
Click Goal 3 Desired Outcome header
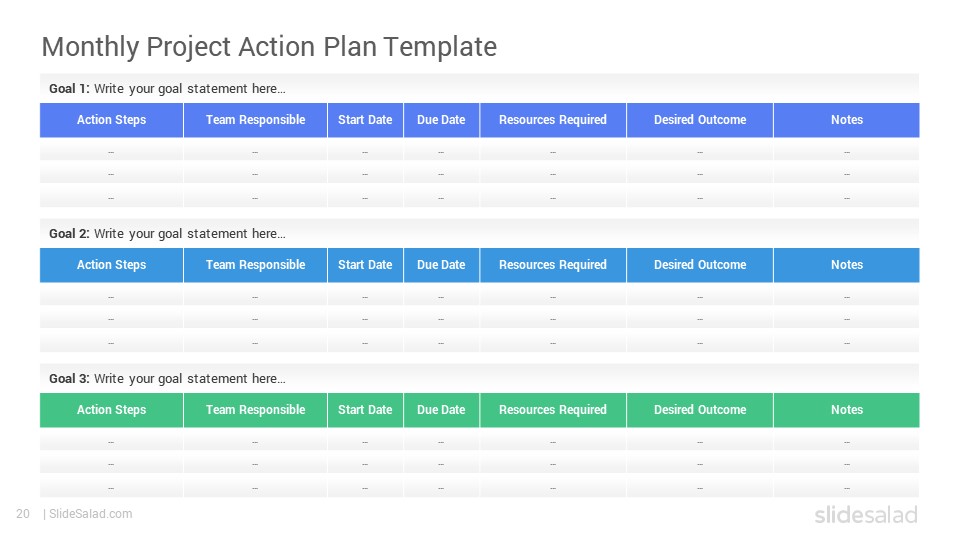(x=700, y=410)
